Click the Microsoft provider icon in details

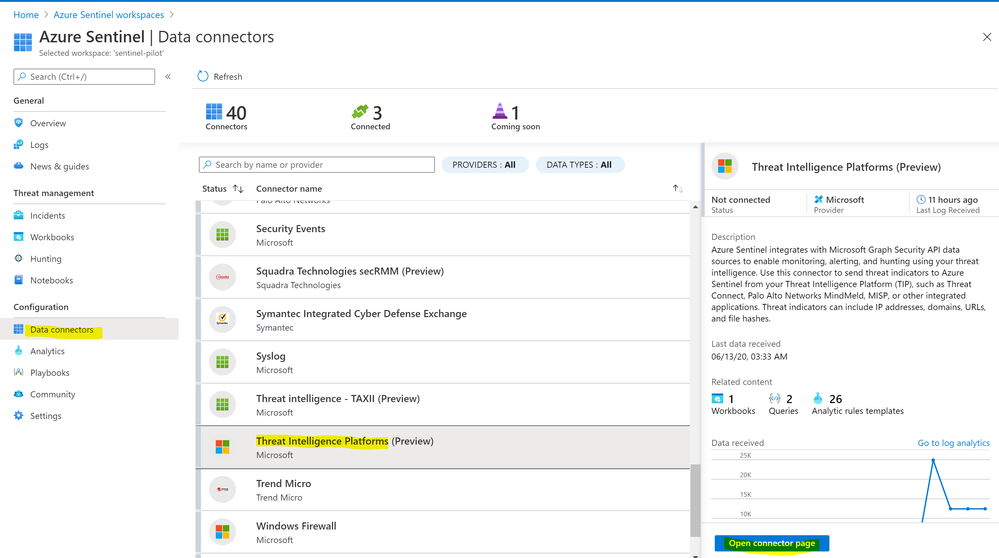[x=819, y=199]
